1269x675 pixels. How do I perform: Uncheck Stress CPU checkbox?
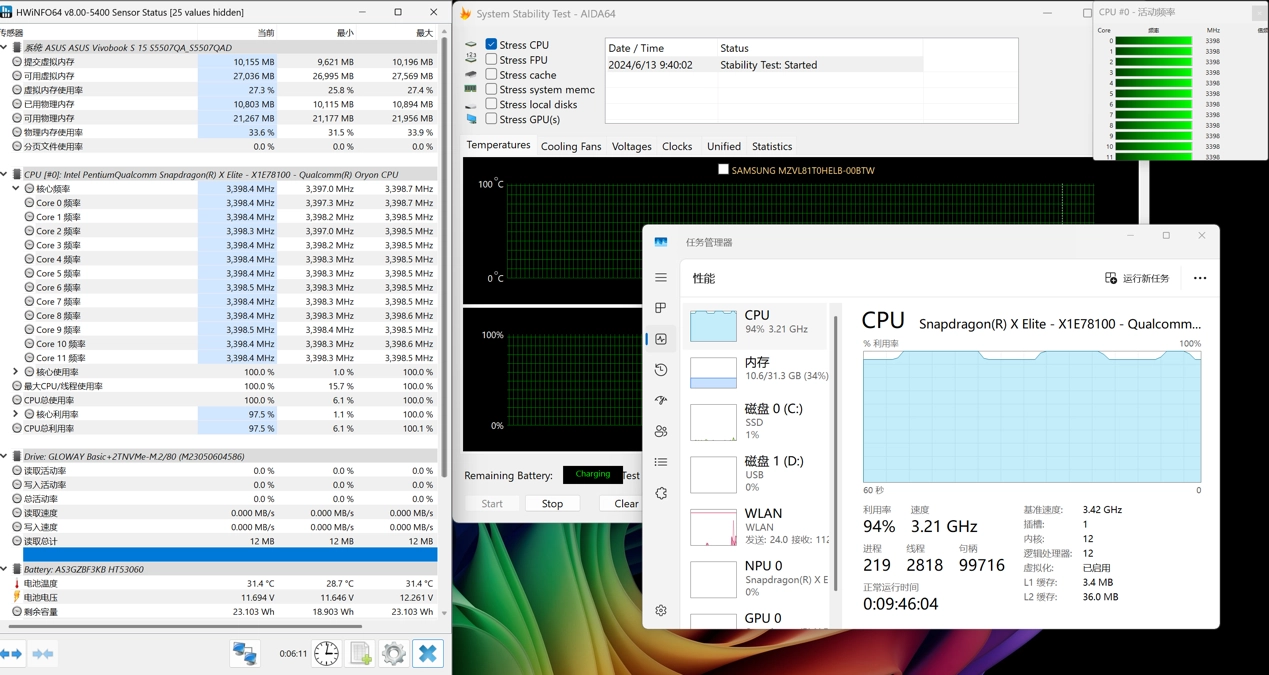pyautogui.click(x=491, y=45)
